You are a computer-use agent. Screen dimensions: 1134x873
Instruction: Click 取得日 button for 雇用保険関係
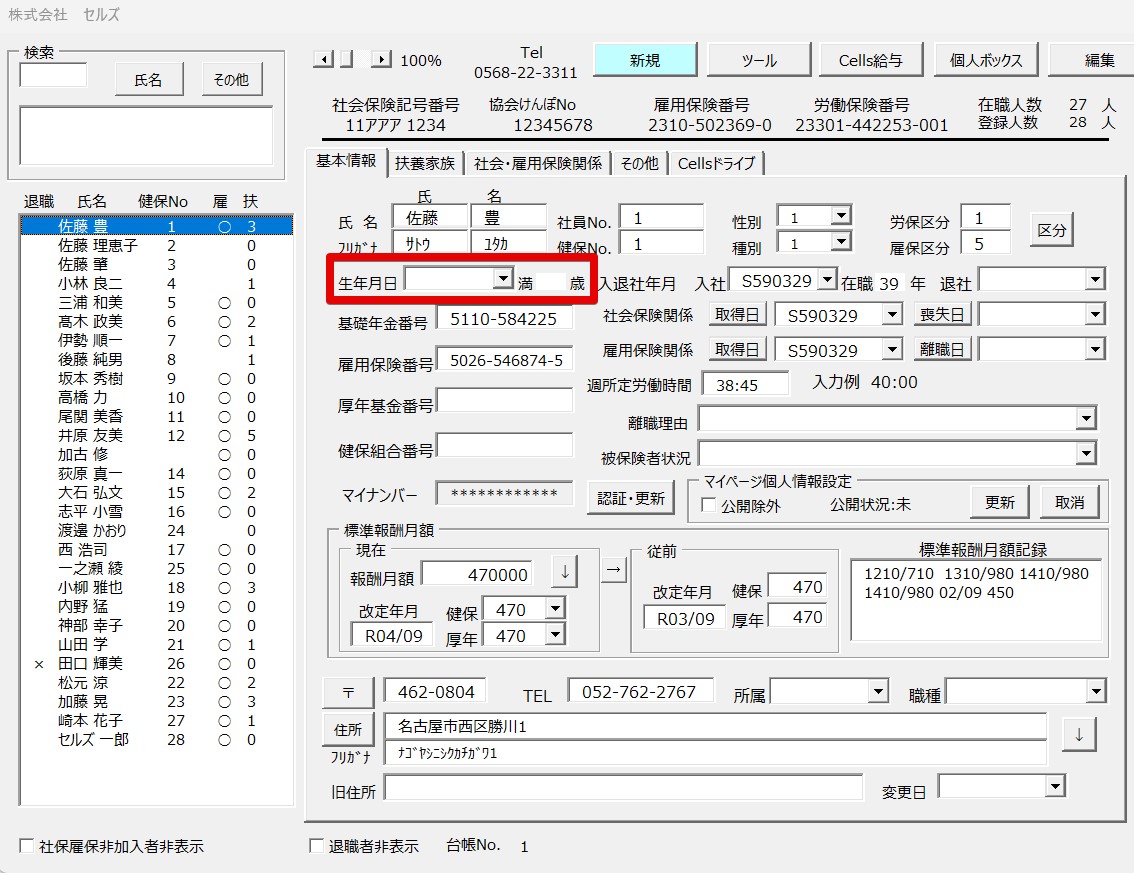(737, 349)
